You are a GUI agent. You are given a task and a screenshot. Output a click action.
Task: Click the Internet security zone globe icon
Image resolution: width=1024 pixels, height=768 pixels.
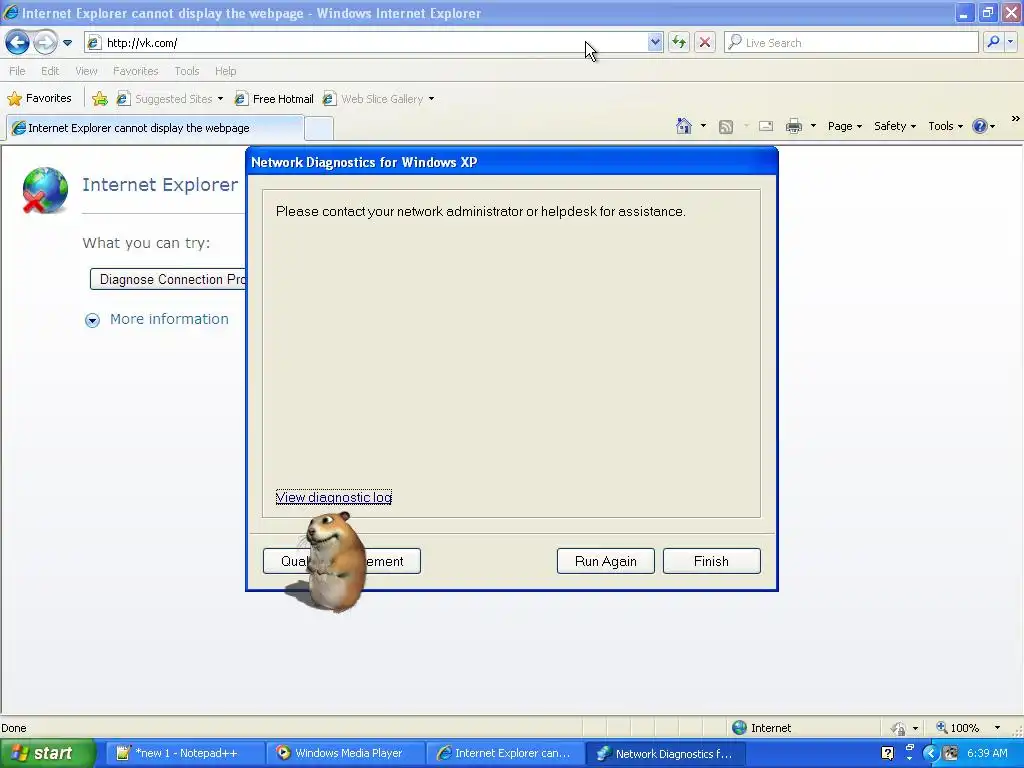coord(739,728)
